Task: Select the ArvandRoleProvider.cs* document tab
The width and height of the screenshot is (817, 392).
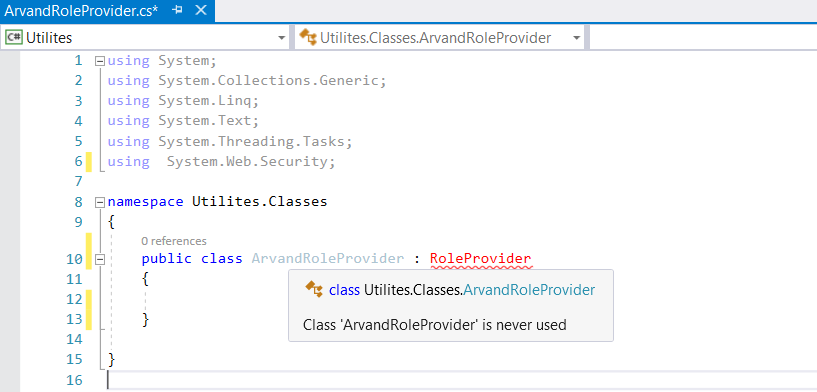Action: (81, 10)
